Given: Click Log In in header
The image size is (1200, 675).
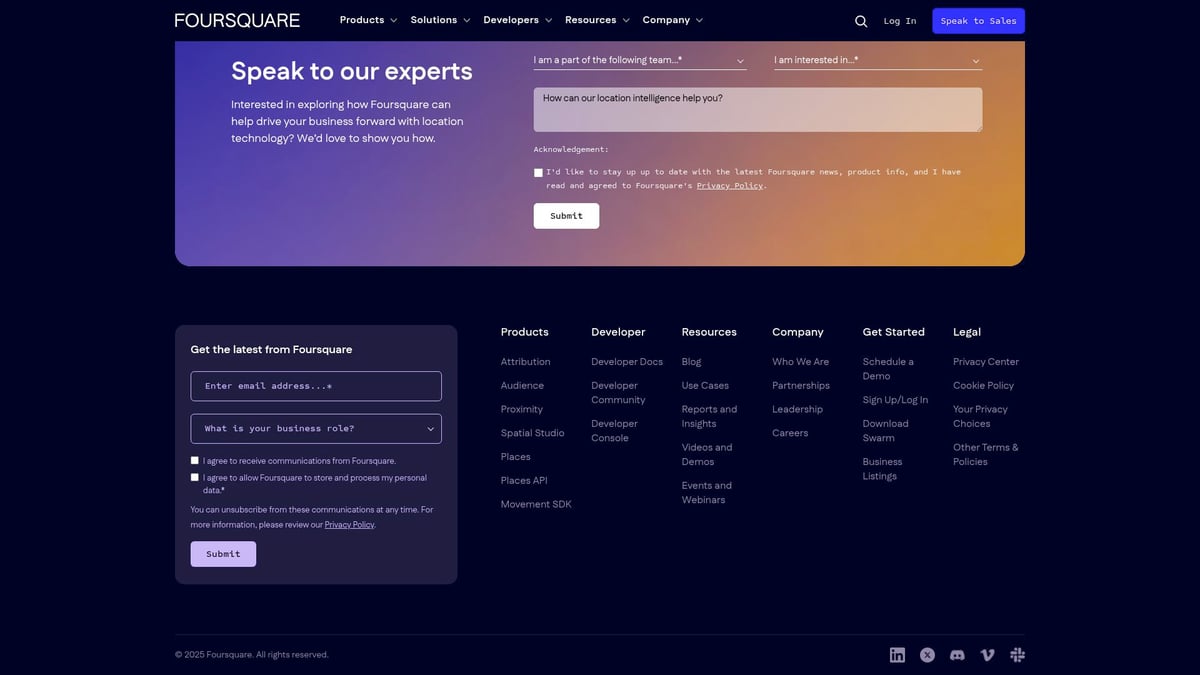Looking at the screenshot, I should [900, 21].
